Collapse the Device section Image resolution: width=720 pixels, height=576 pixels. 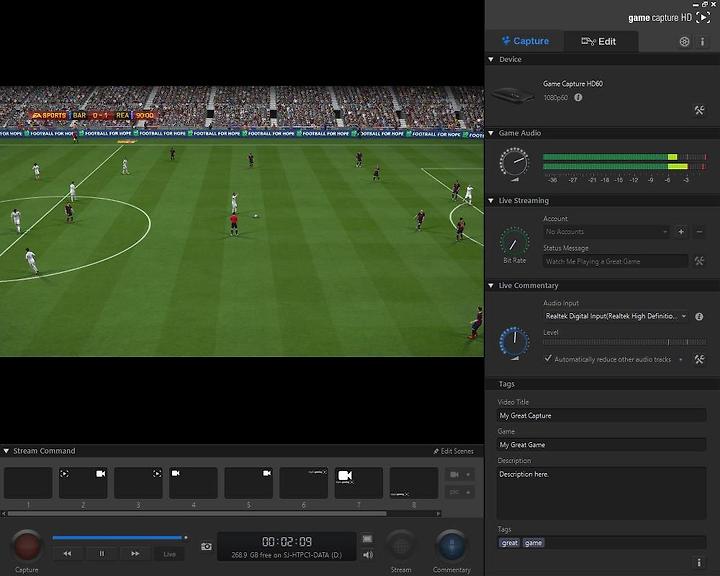tap(491, 59)
